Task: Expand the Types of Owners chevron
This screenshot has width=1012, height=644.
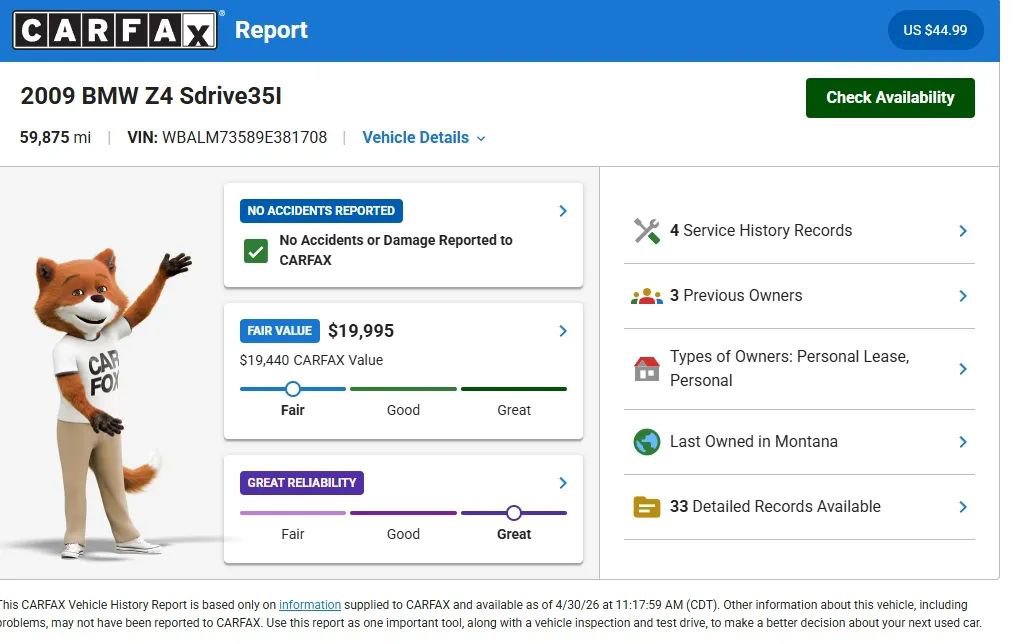Action: pos(963,369)
